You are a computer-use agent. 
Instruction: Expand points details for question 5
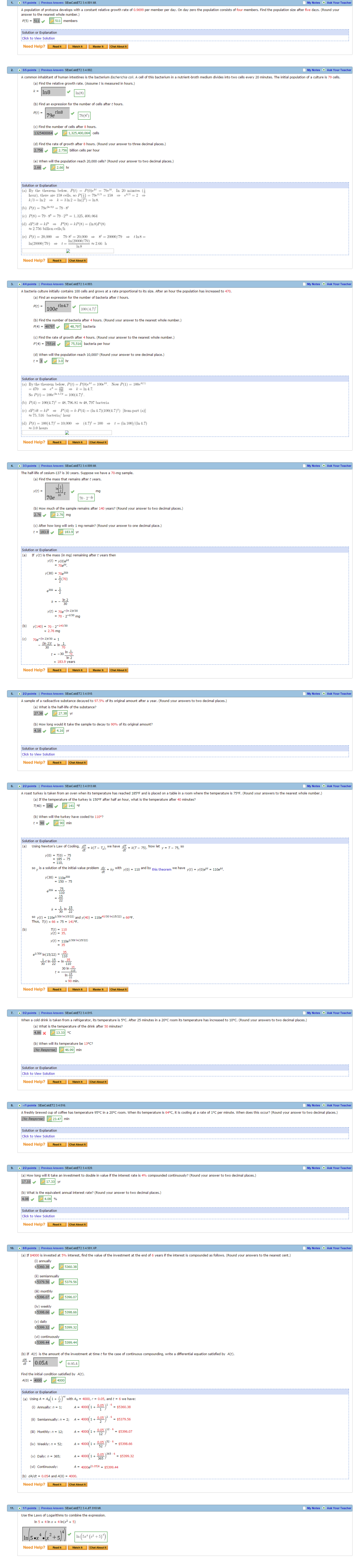19,693
